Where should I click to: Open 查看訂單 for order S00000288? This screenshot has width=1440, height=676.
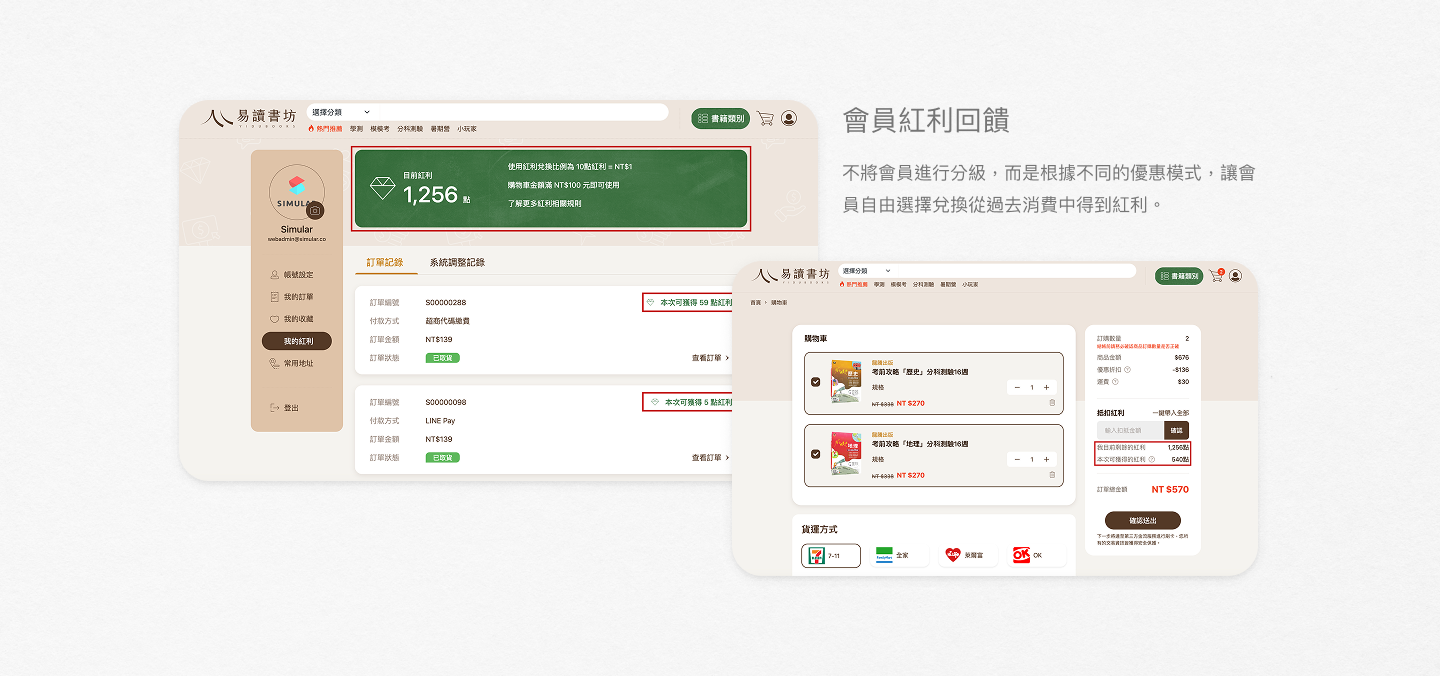pos(710,357)
